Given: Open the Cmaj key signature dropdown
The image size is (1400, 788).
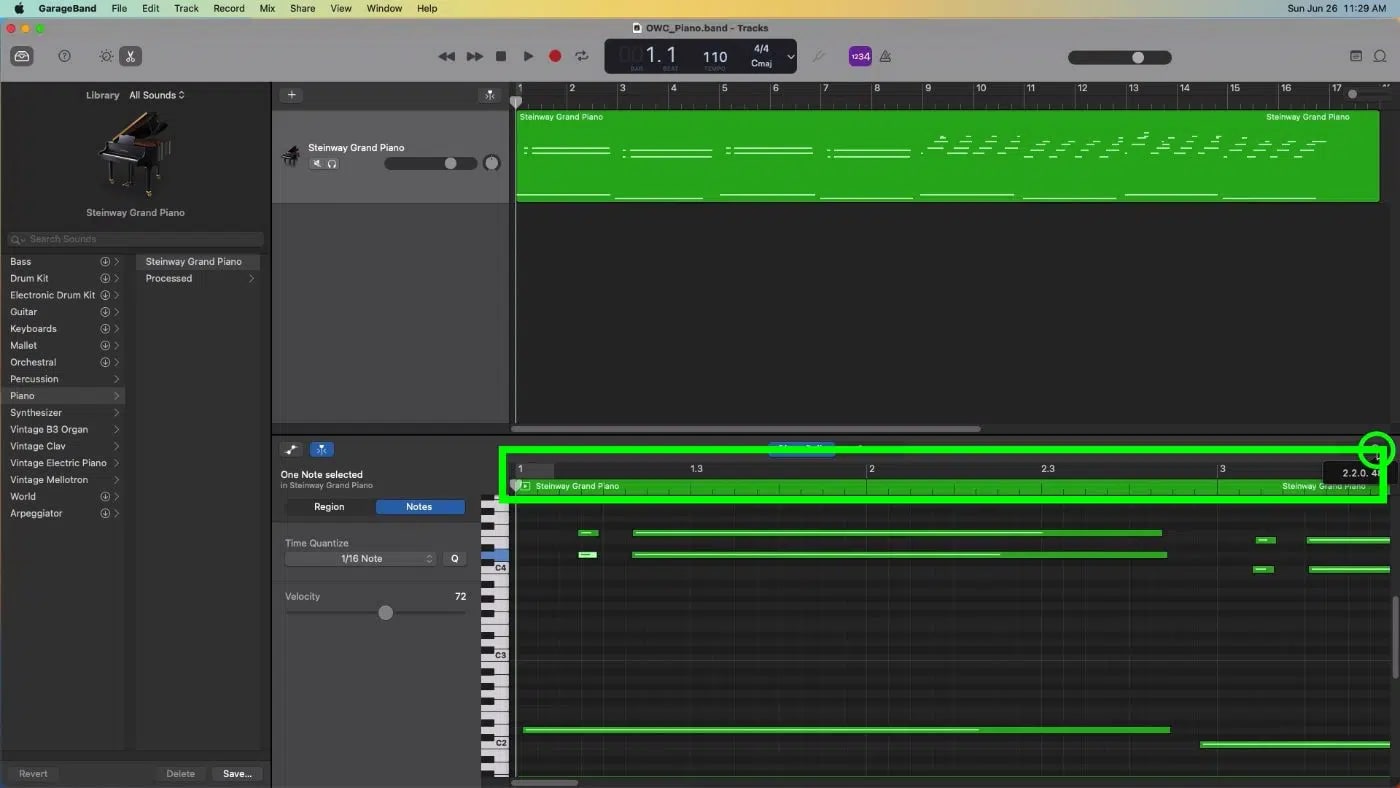Looking at the screenshot, I should tap(763, 62).
